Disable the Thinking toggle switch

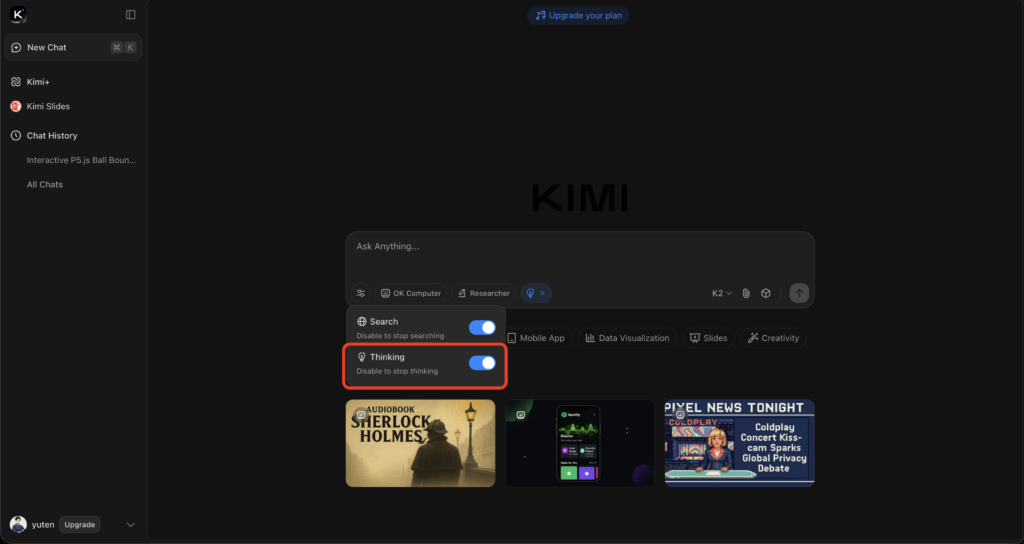(482, 363)
